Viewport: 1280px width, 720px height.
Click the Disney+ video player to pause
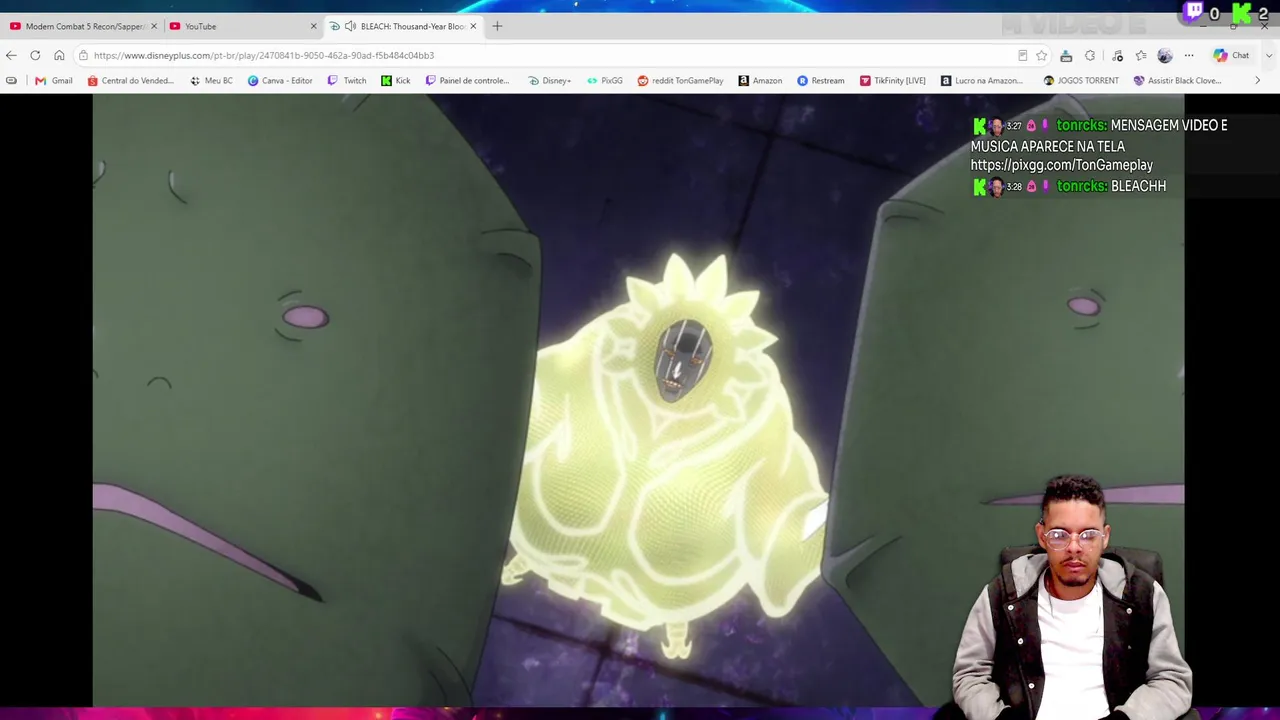638,400
